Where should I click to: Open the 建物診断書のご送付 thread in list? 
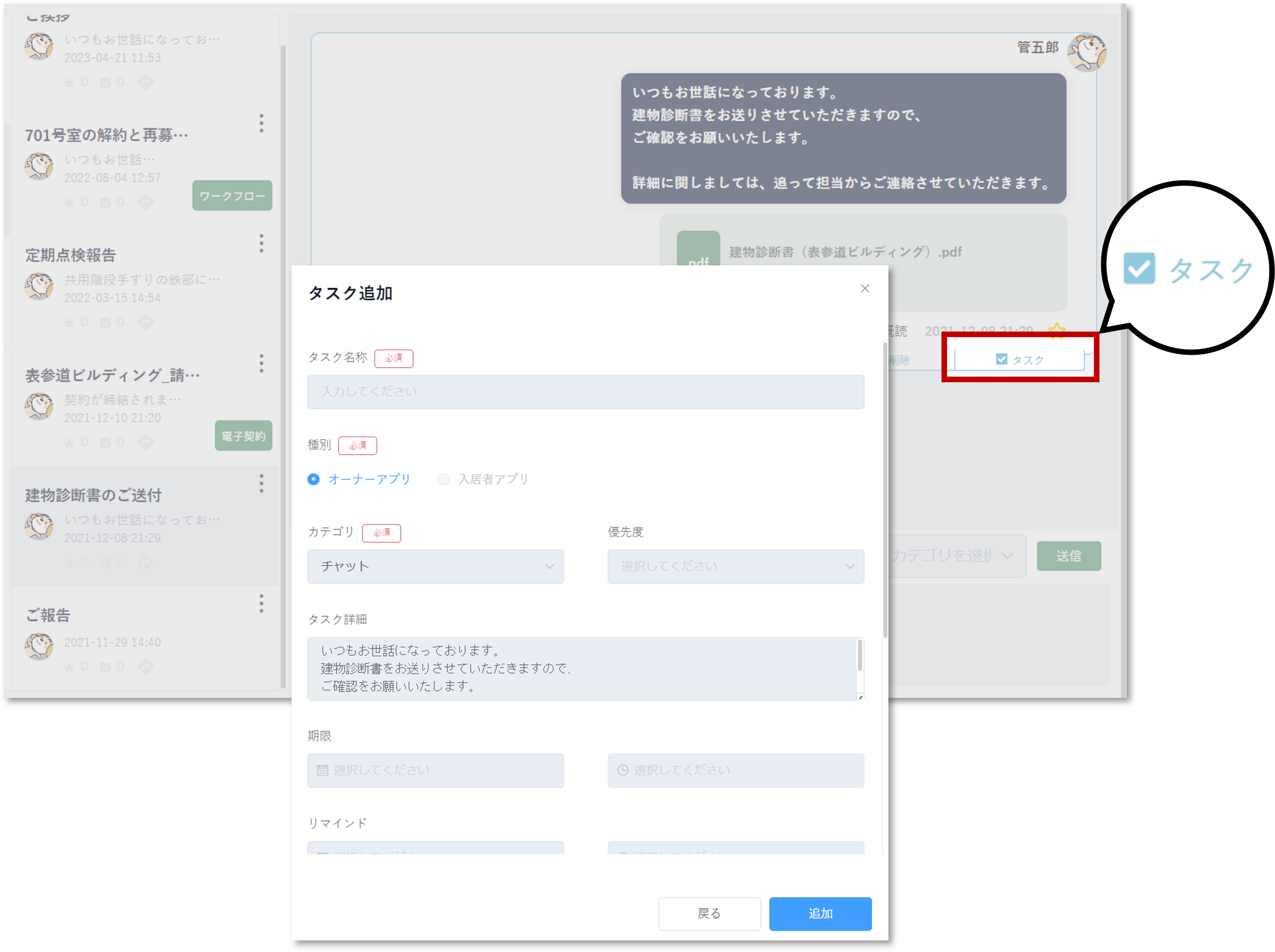pyautogui.click(x=93, y=496)
